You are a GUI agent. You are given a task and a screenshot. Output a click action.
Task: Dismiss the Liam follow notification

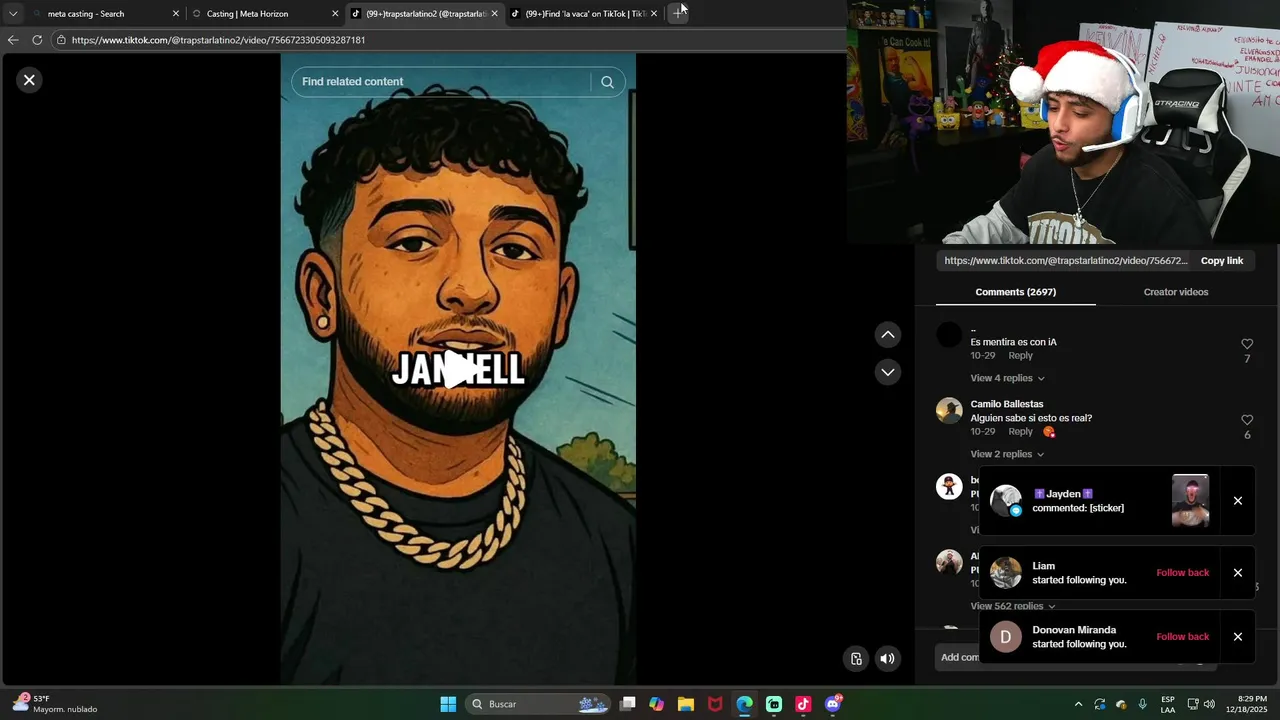click(x=1237, y=573)
